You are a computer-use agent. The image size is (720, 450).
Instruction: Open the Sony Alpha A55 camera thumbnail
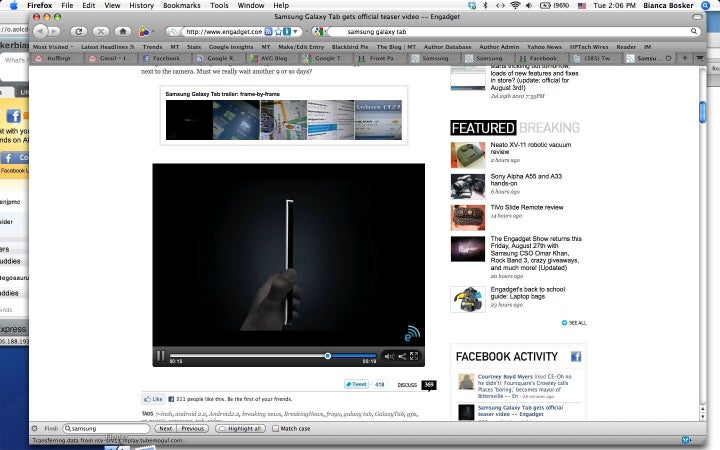[x=467, y=186]
